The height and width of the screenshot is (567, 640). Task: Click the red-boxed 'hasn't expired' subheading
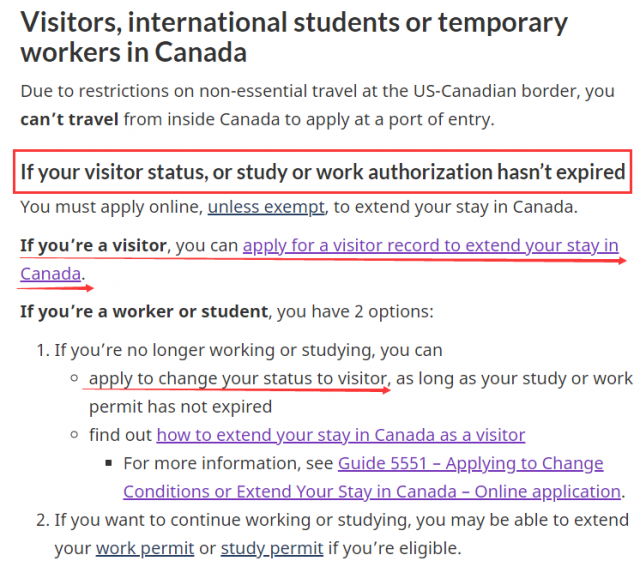click(x=322, y=172)
